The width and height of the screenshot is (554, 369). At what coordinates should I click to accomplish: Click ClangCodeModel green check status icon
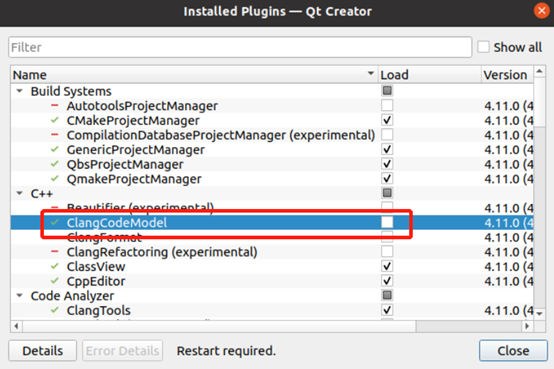[54, 222]
